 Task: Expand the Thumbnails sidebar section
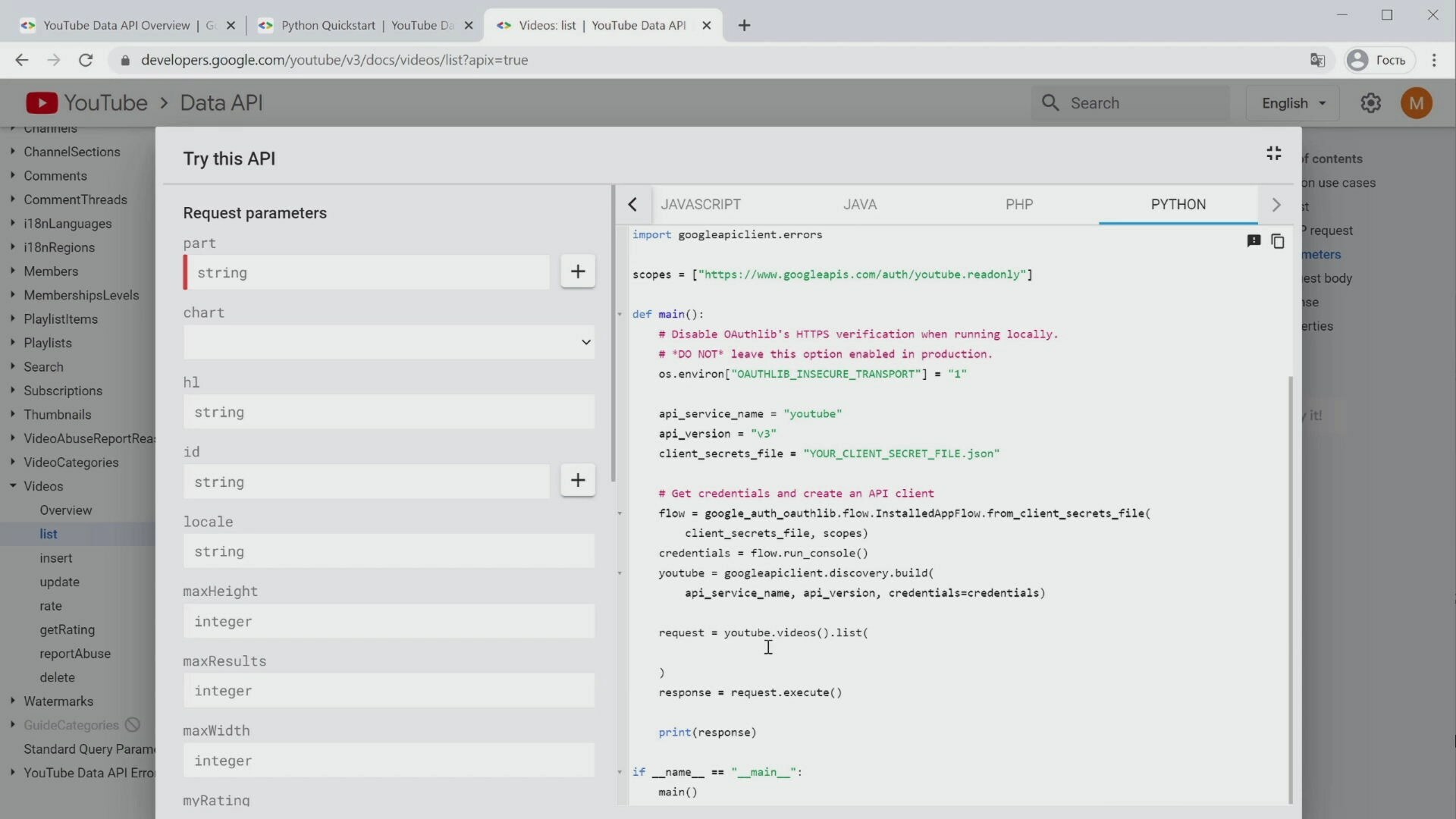[x=13, y=414]
